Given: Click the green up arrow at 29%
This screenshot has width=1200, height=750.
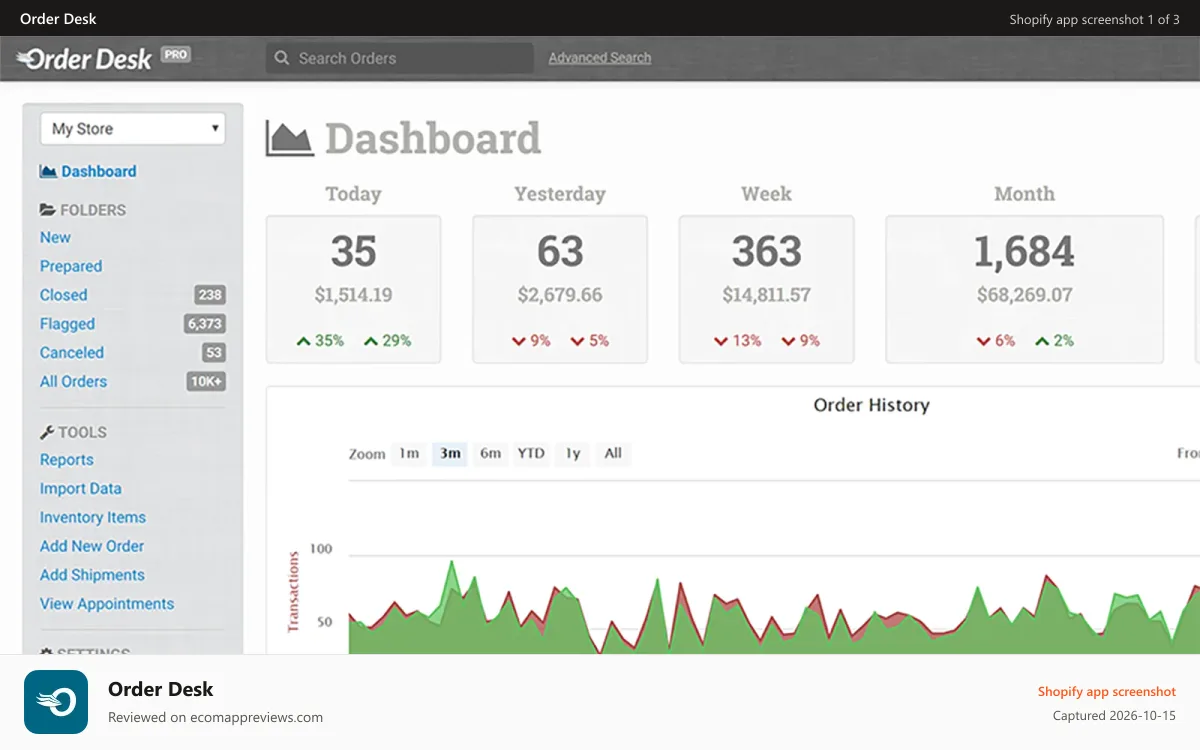Looking at the screenshot, I should [x=371, y=341].
